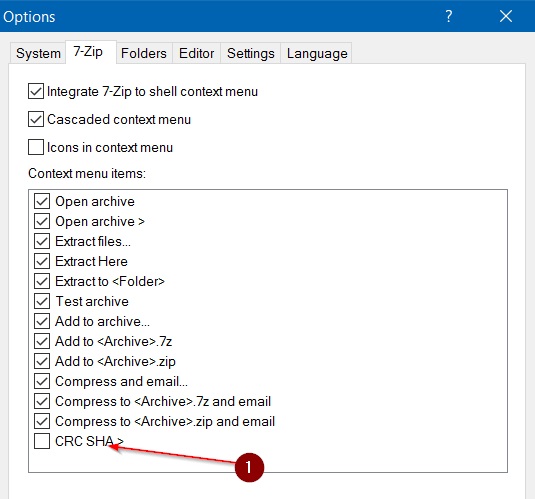The height and width of the screenshot is (499, 535).
Task: Uncheck Add to <Archive>.7z
Action: [x=42, y=341]
